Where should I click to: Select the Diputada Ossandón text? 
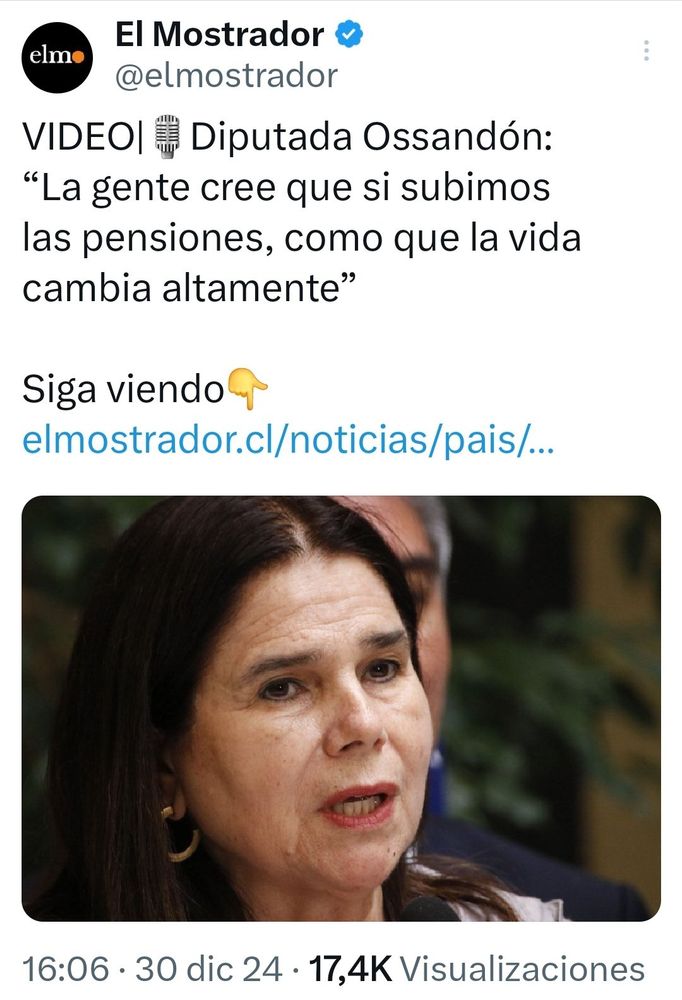(371, 136)
